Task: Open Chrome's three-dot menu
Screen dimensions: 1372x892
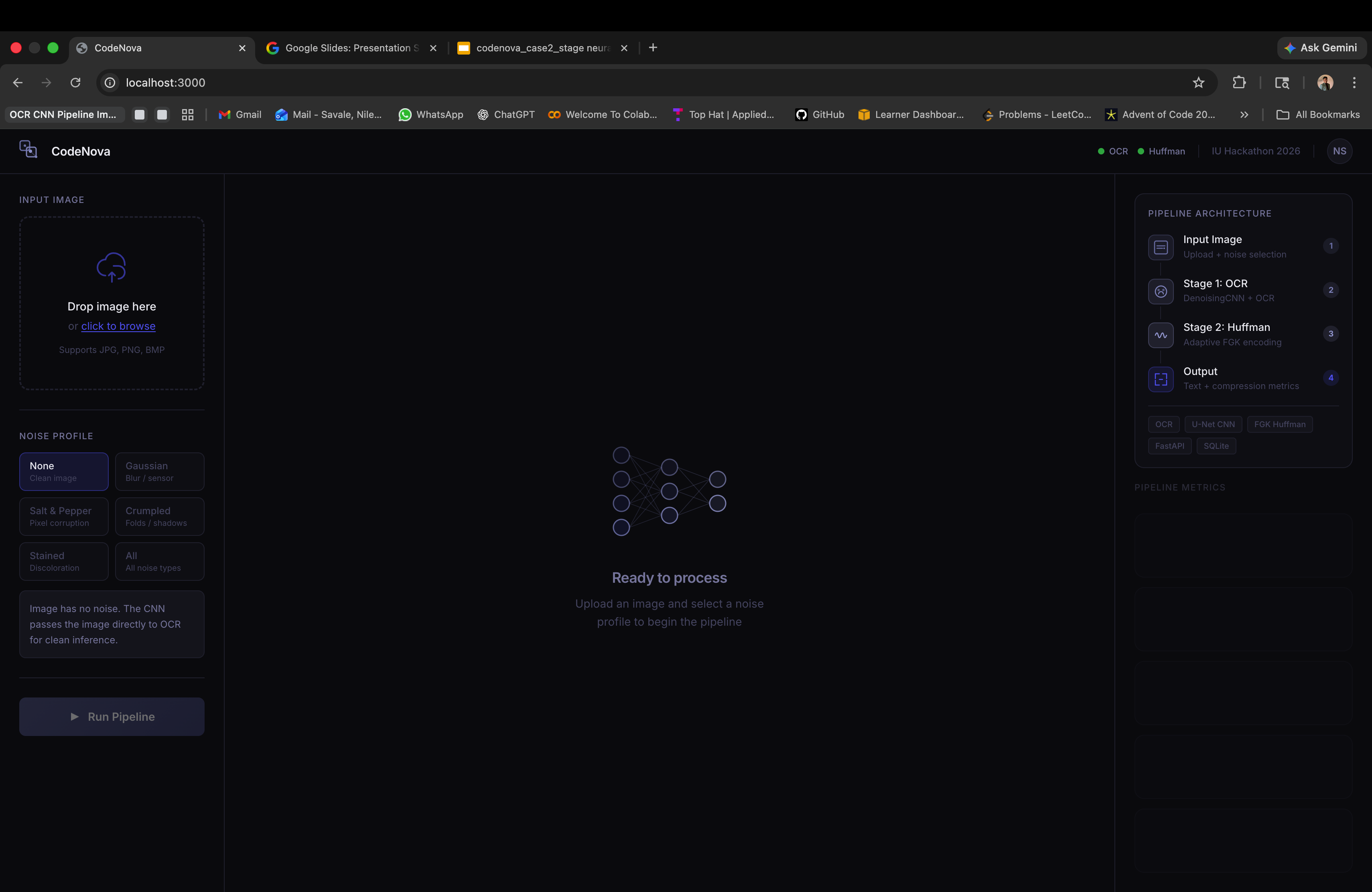Action: click(1354, 82)
